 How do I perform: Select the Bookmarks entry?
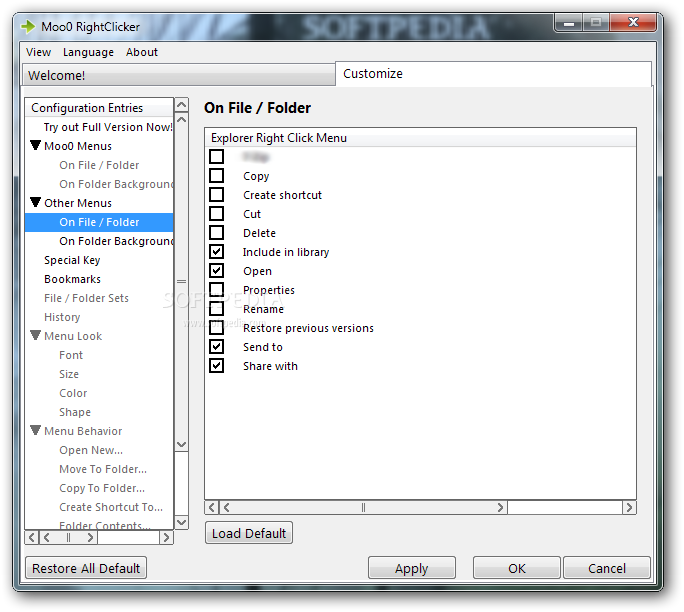[x=72, y=279]
